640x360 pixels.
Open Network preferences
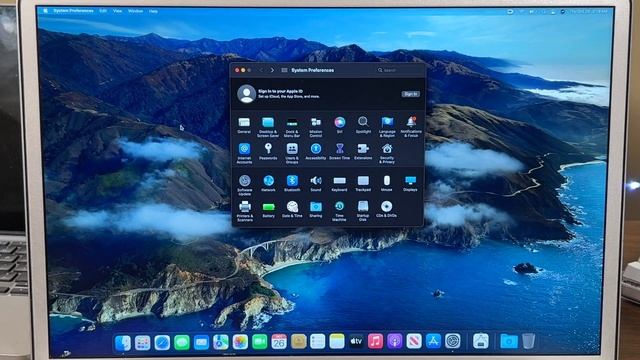(x=268, y=183)
